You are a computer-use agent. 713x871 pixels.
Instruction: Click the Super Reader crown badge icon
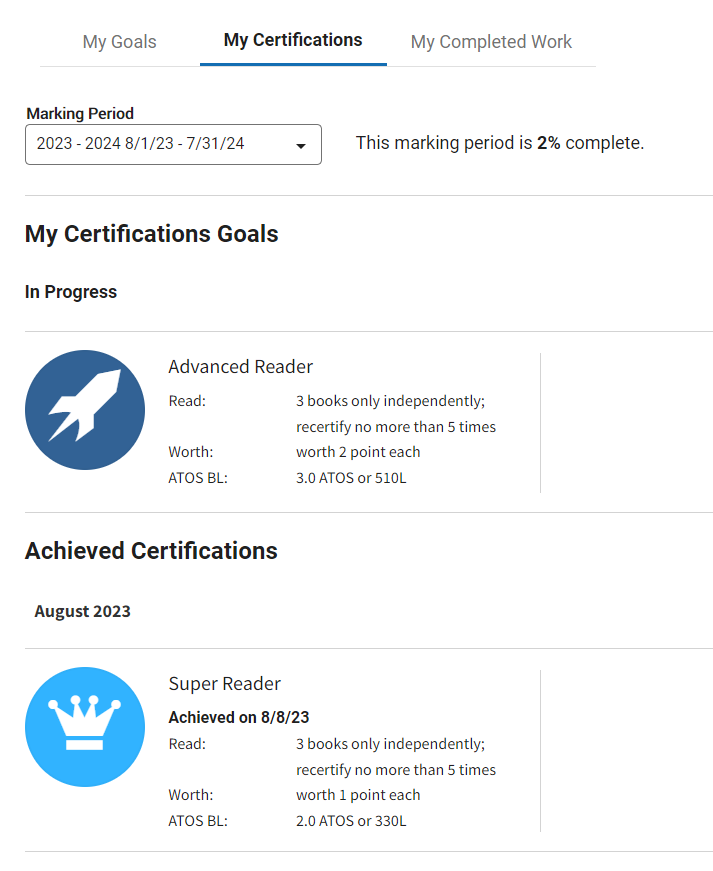point(85,727)
